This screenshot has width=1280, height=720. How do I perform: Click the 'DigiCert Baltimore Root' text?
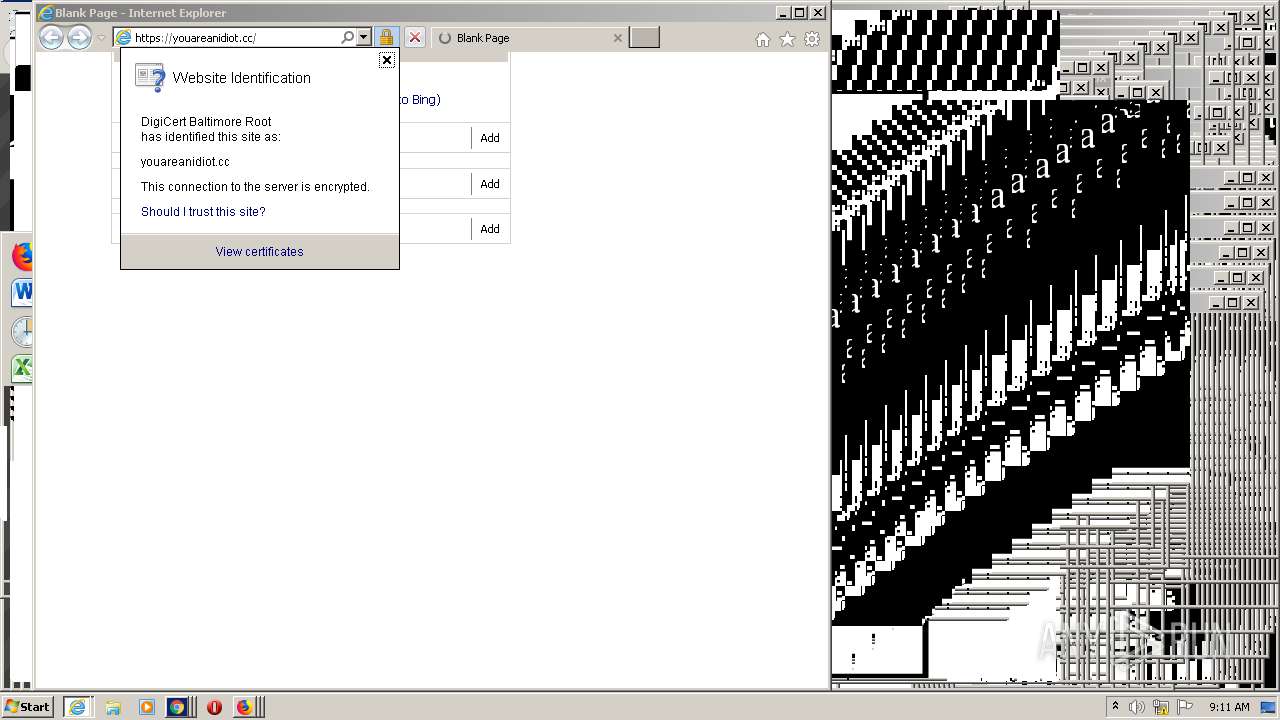[206, 122]
